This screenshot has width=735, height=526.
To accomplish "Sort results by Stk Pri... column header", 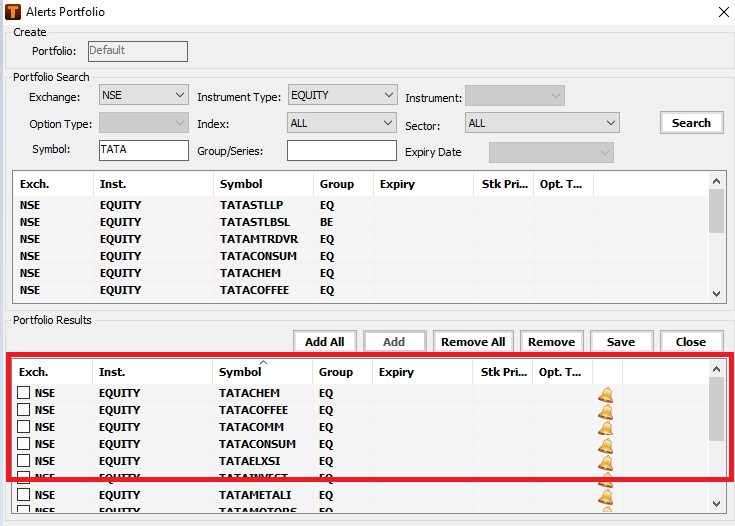I will (x=503, y=372).
